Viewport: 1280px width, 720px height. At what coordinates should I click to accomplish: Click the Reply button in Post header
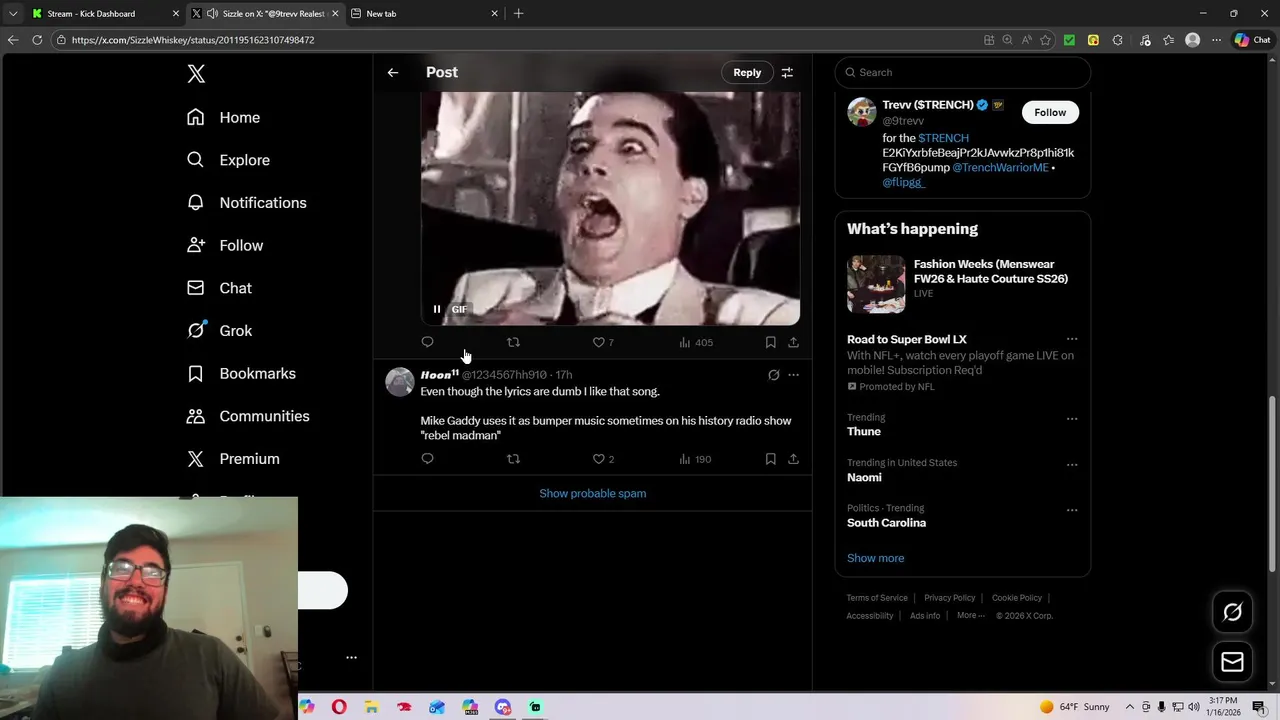pyautogui.click(x=747, y=72)
